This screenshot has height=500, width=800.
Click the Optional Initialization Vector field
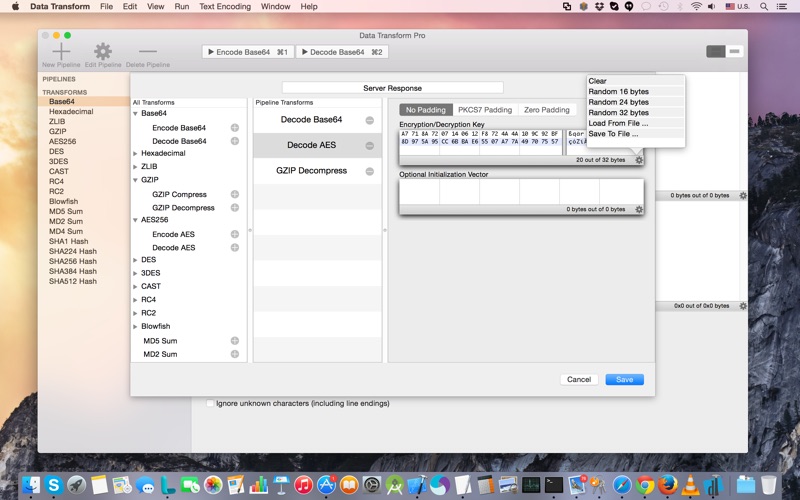point(521,191)
